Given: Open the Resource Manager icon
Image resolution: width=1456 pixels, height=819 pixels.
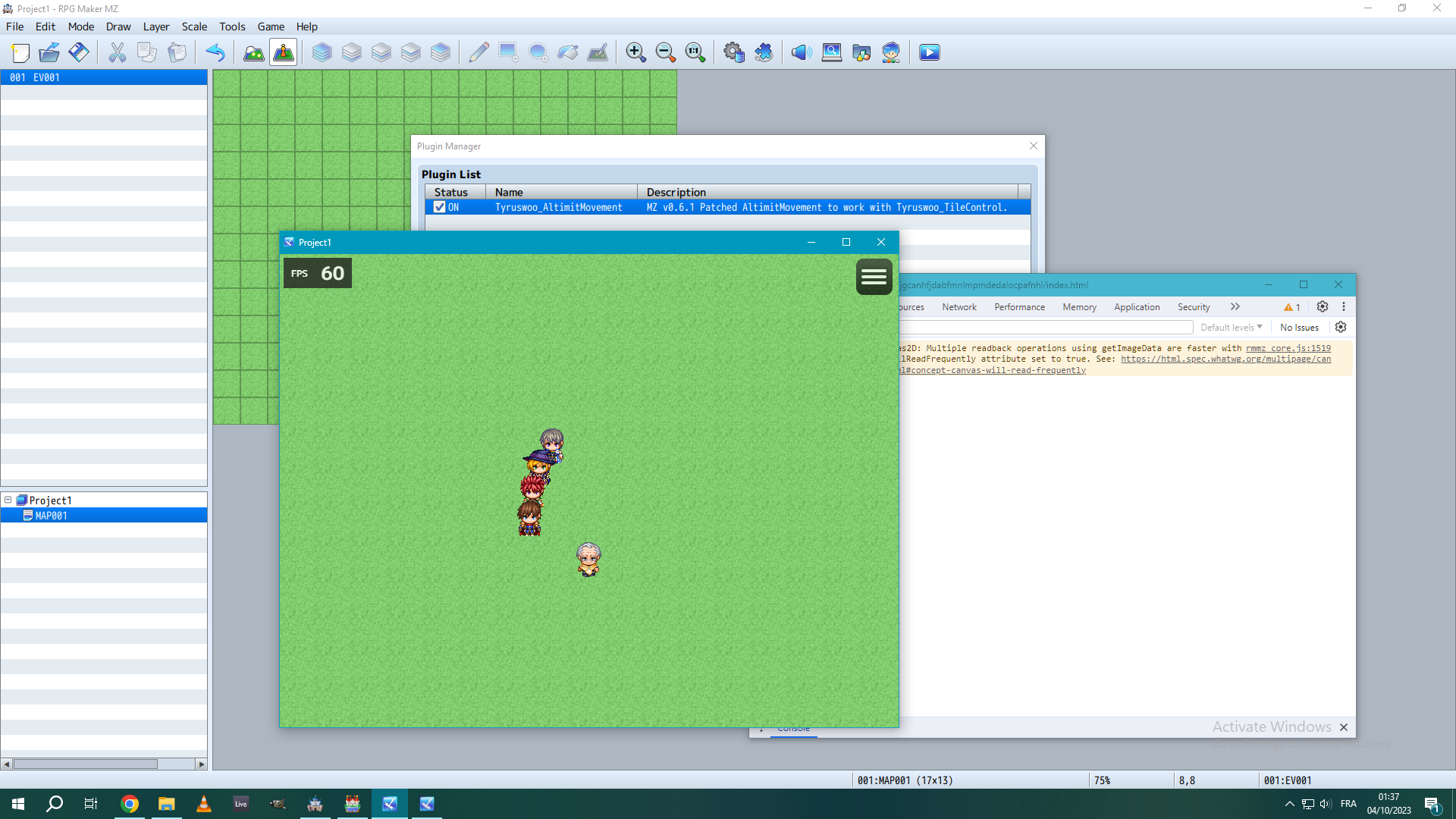Looking at the screenshot, I should (861, 52).
